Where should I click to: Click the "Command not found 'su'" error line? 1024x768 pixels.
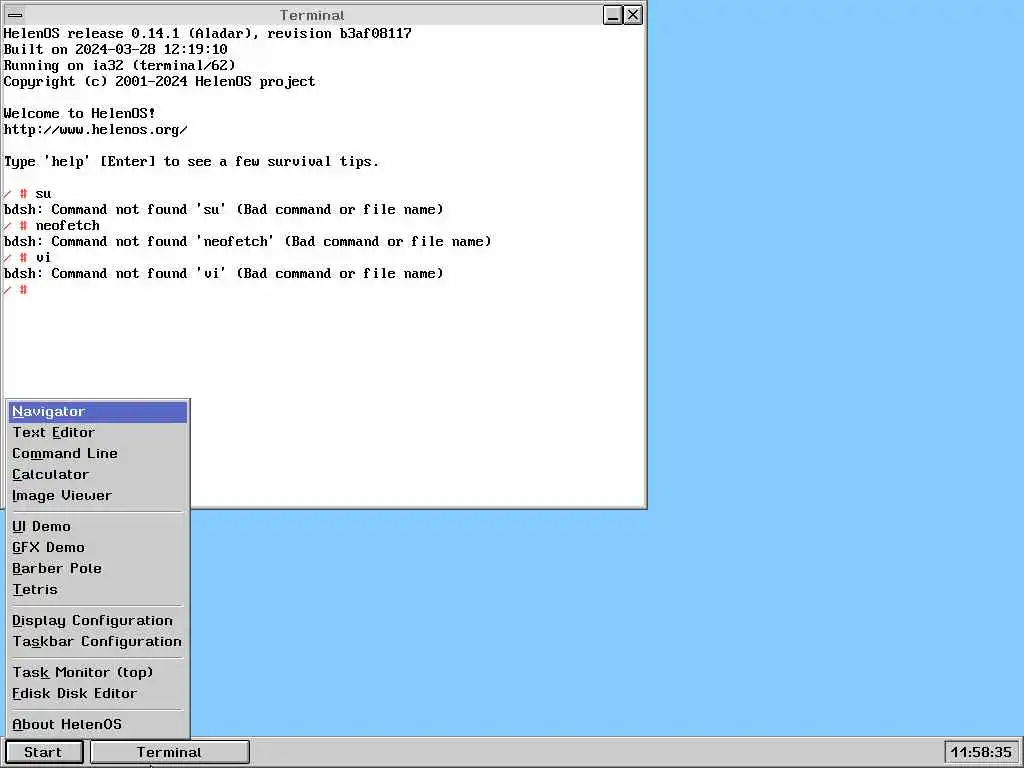point(223,209)
